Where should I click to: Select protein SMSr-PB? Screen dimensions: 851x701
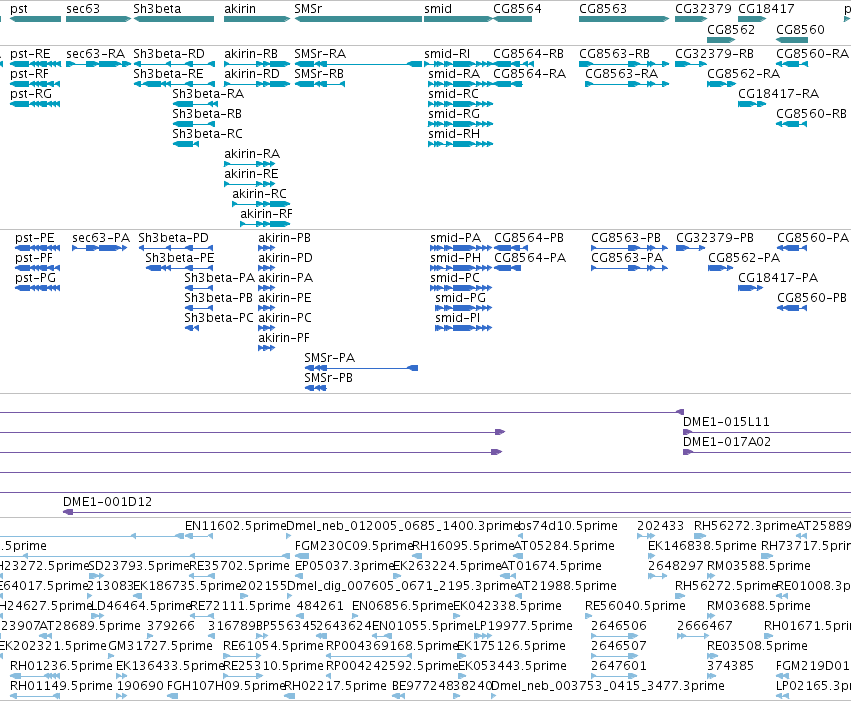[328, 378]
